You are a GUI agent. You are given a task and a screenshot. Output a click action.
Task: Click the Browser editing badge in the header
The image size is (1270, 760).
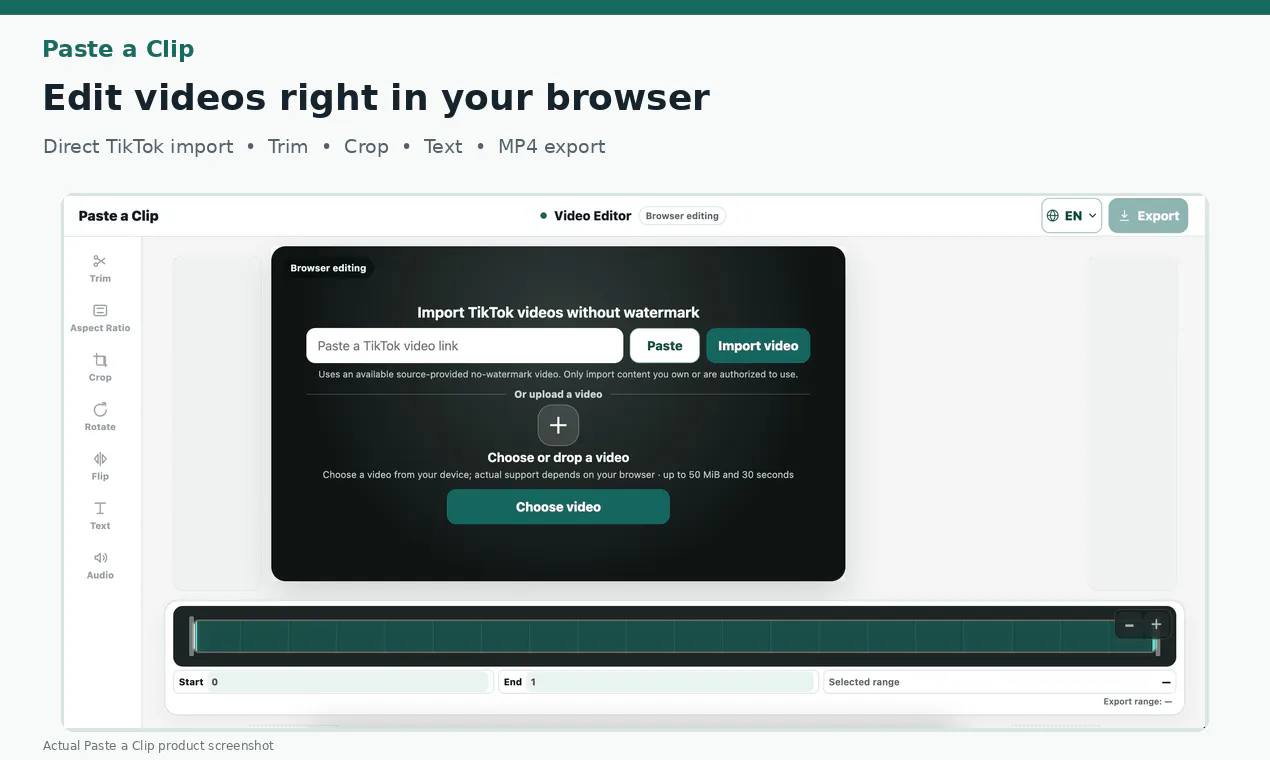[x=682, y=216]
